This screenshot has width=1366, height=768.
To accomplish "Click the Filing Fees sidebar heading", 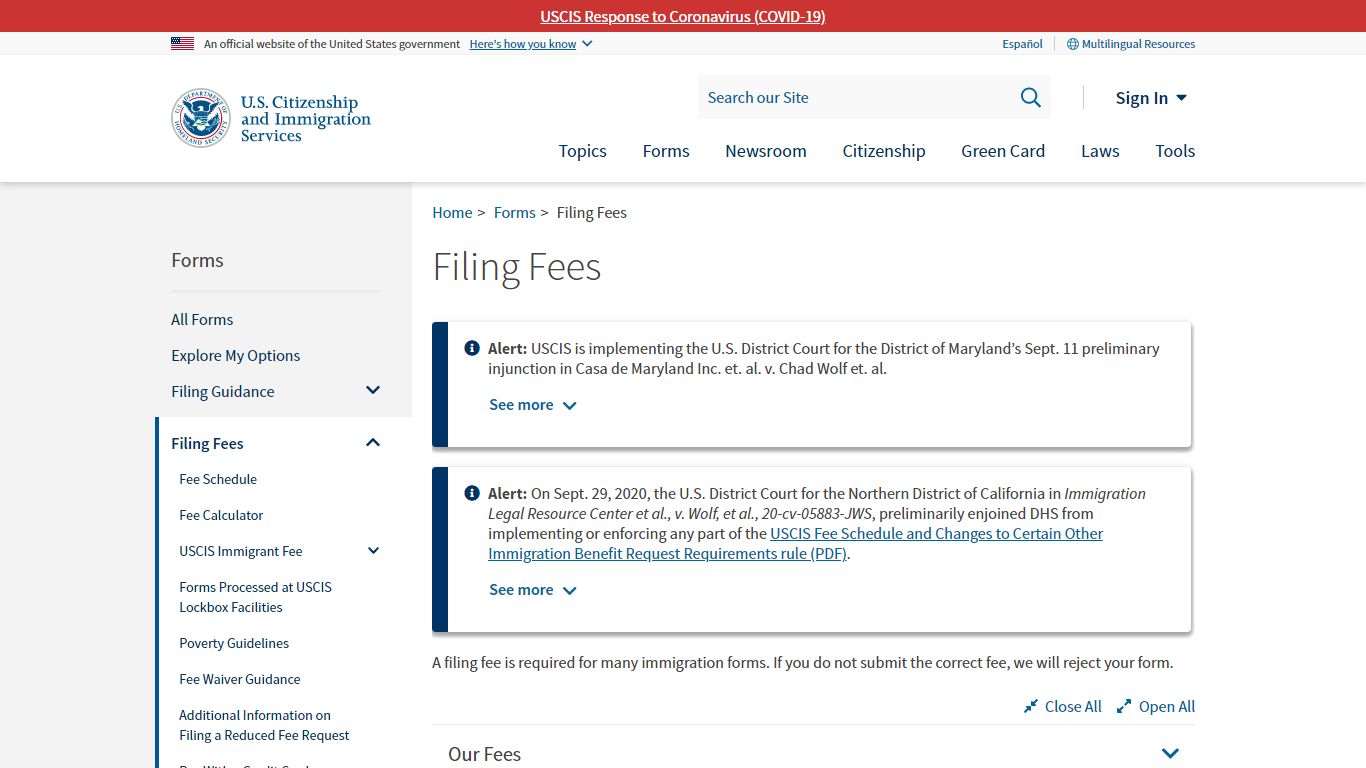I will [207, 443].
